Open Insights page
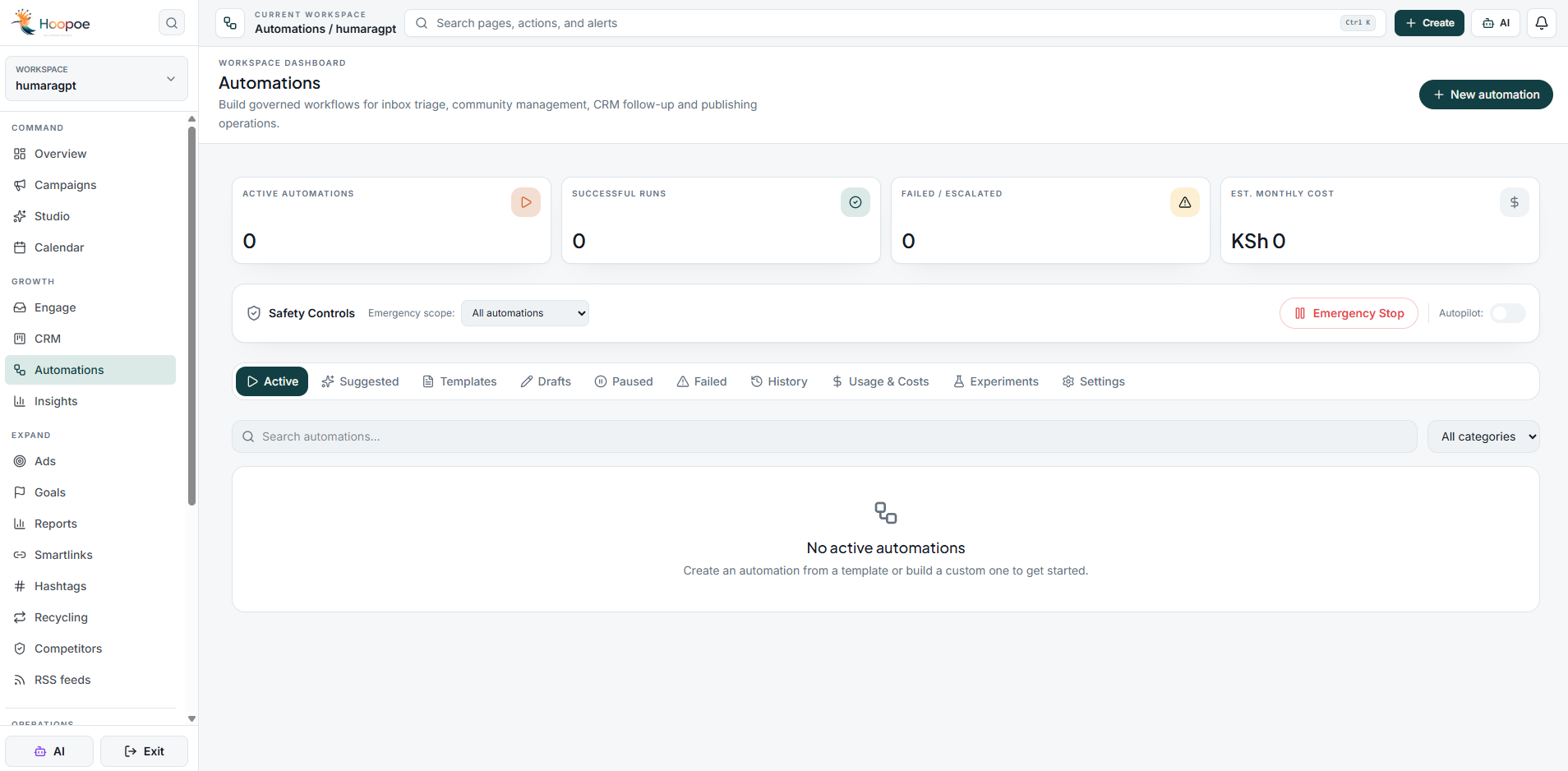Screen dimensions: 1568x771 click(90, 401)
